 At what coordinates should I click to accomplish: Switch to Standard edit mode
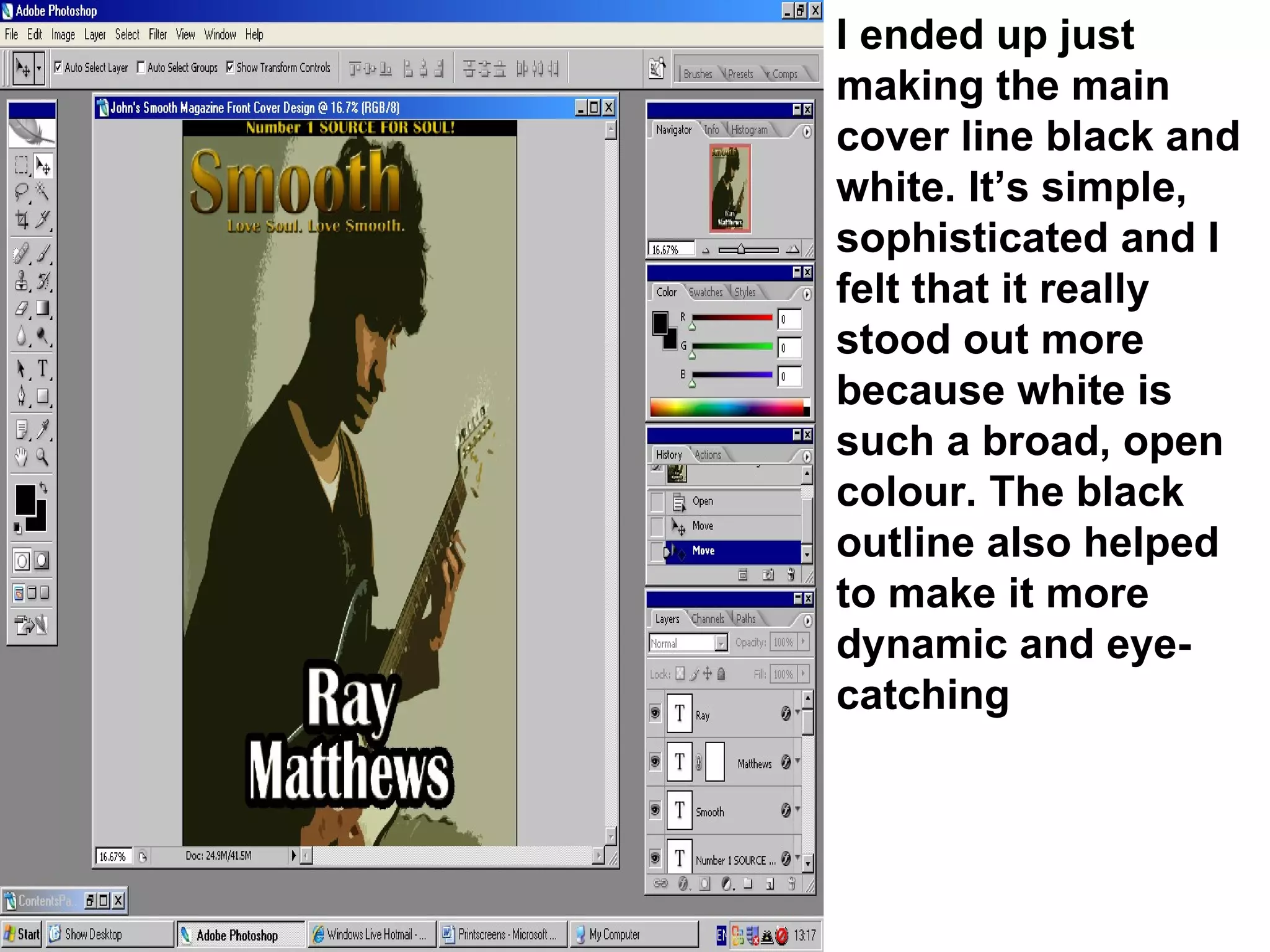point(22,561)
